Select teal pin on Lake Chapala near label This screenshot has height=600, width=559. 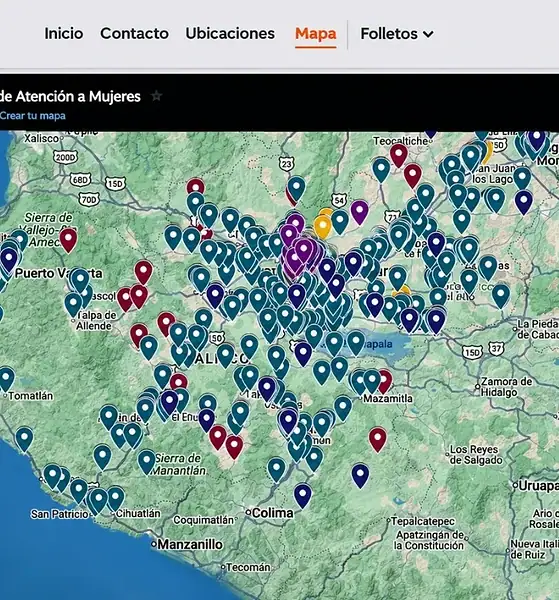[356, 343]
